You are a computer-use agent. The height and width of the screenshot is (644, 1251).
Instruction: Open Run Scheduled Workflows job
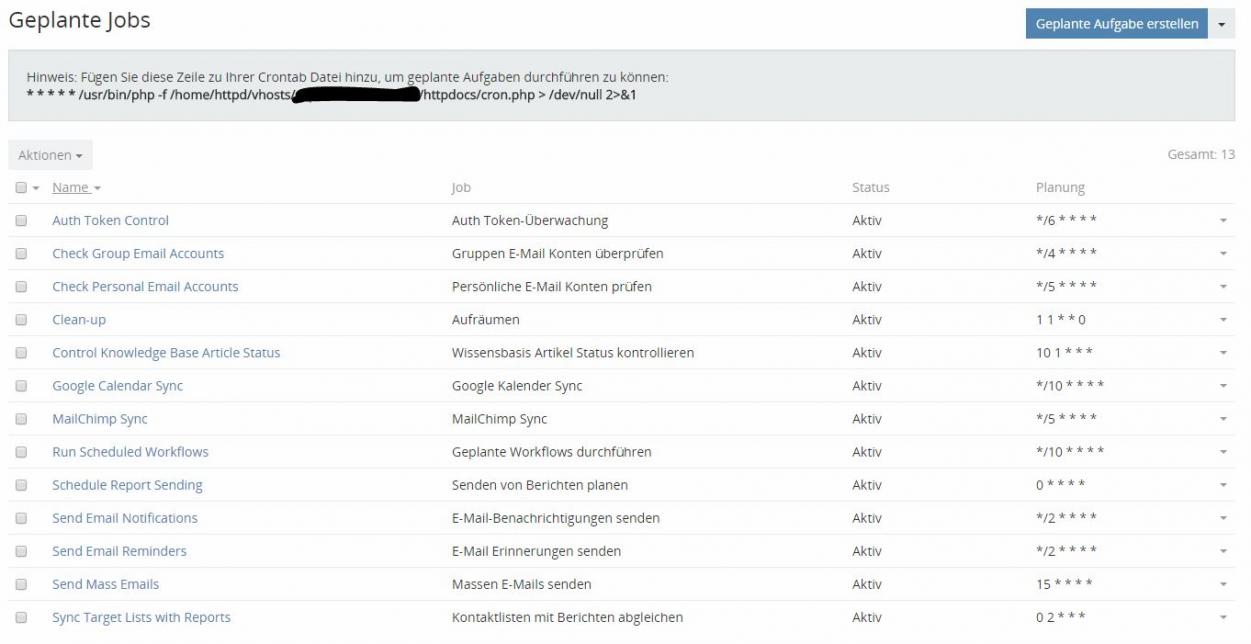tap(130, 452)
